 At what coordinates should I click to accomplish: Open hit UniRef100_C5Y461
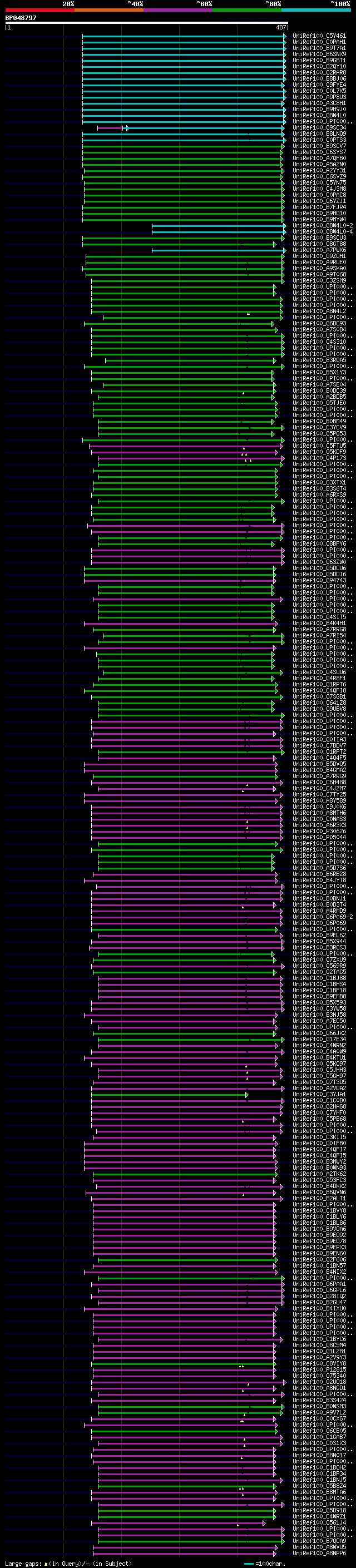pos(319,36)
